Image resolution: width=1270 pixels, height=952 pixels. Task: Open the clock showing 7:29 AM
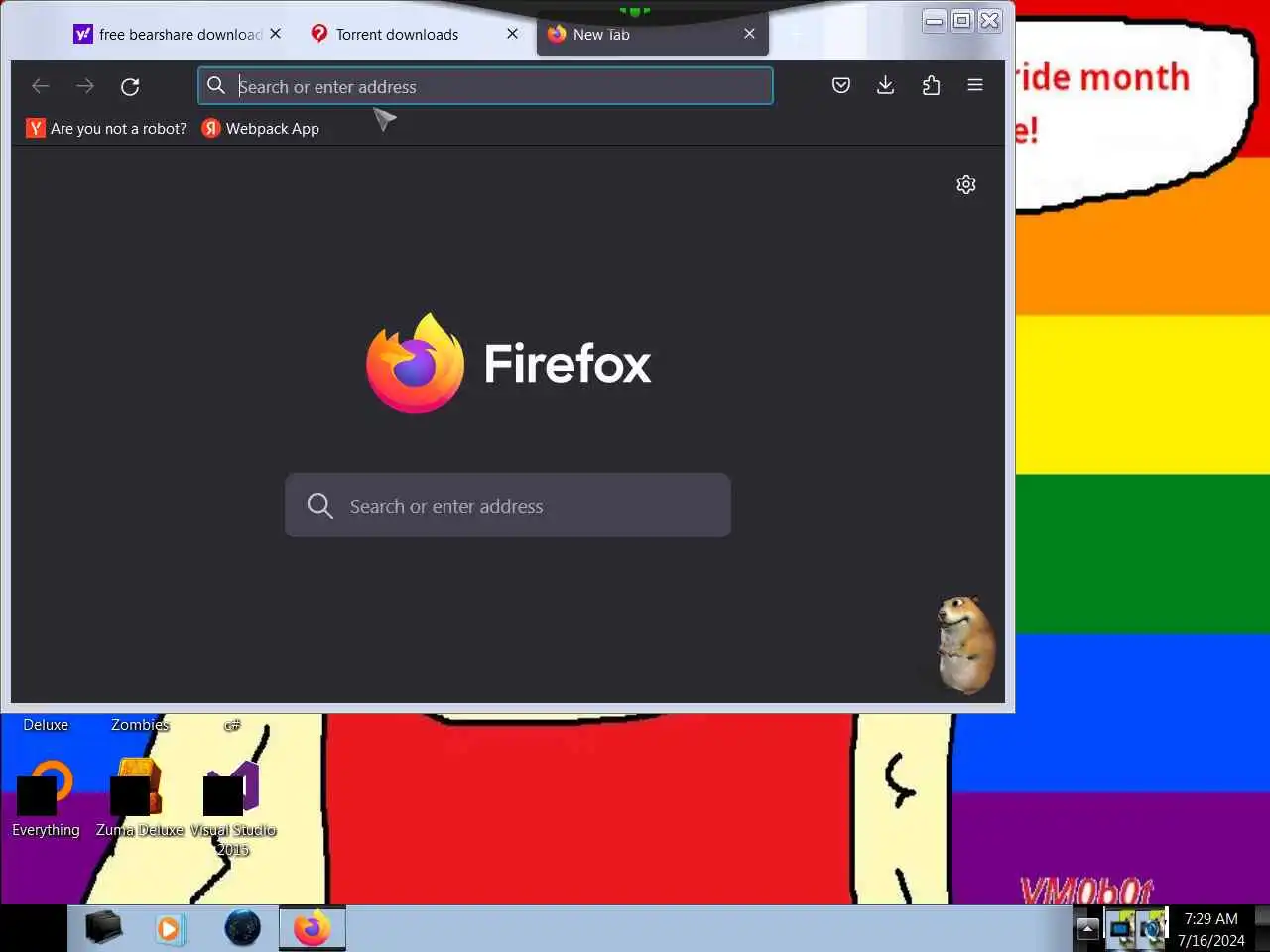coord(1210,929)
